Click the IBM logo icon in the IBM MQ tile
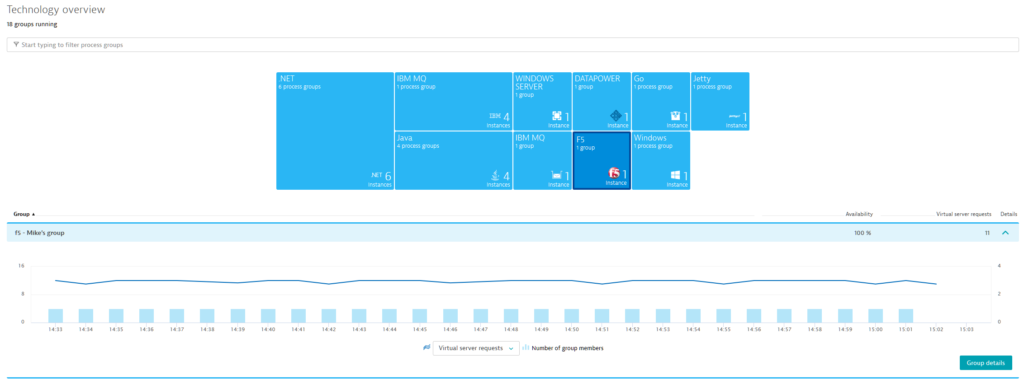The width and height of the screenshot is (1024, 384). click(494, 116)
